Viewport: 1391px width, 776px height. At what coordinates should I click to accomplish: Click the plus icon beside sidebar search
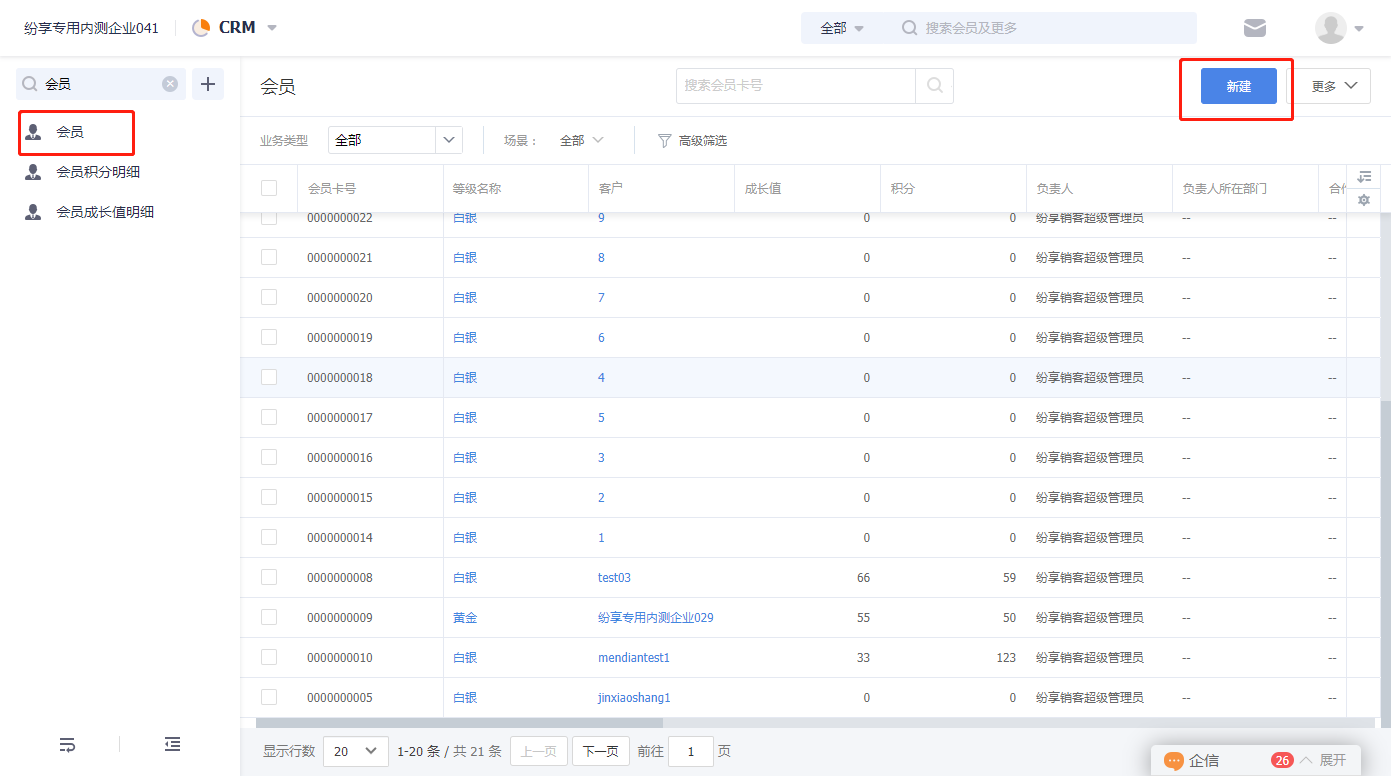(208, 84)
